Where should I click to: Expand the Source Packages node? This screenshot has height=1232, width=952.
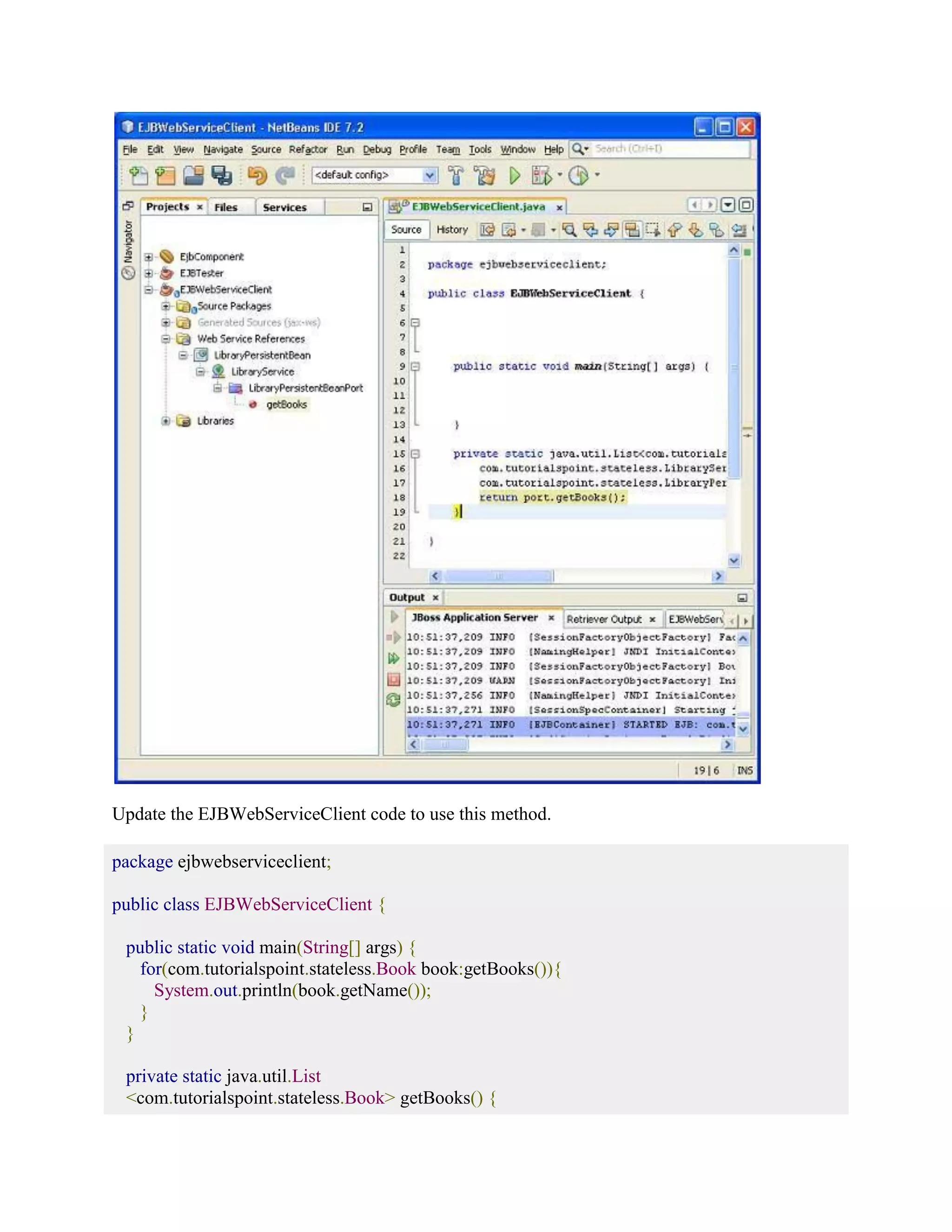pos(166,306)
